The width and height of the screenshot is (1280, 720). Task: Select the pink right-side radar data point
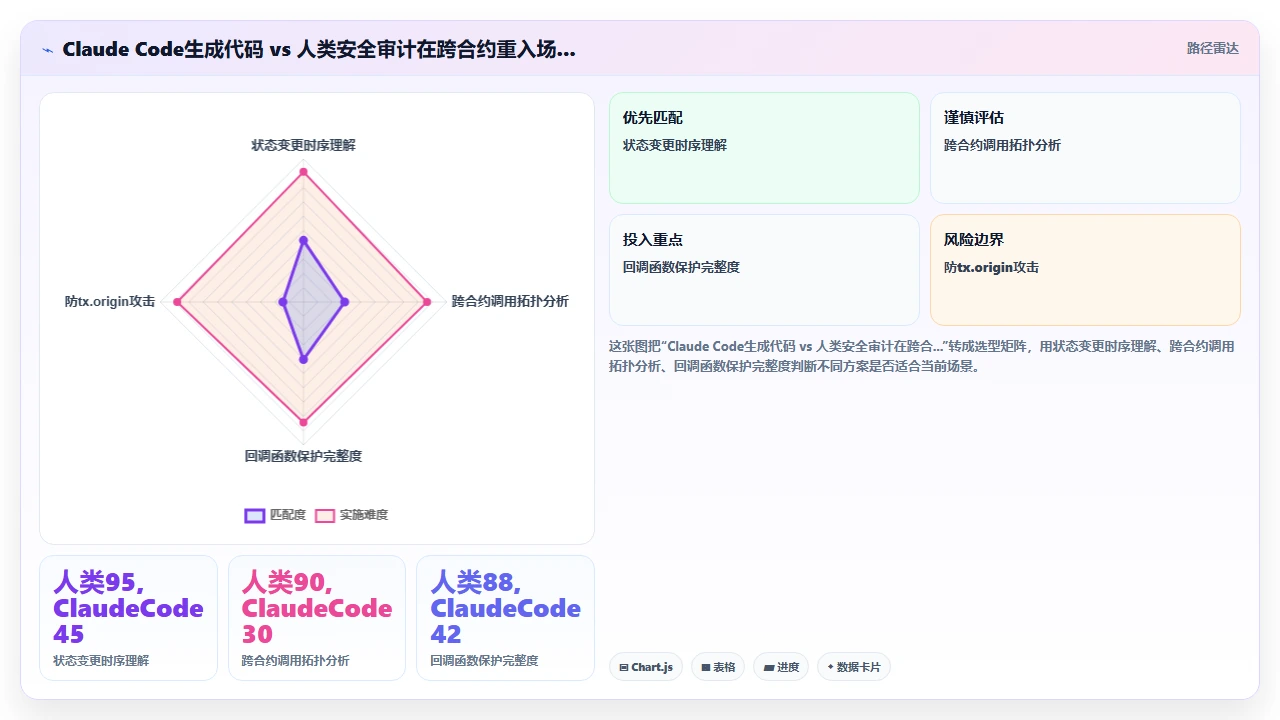pos(428,301)
